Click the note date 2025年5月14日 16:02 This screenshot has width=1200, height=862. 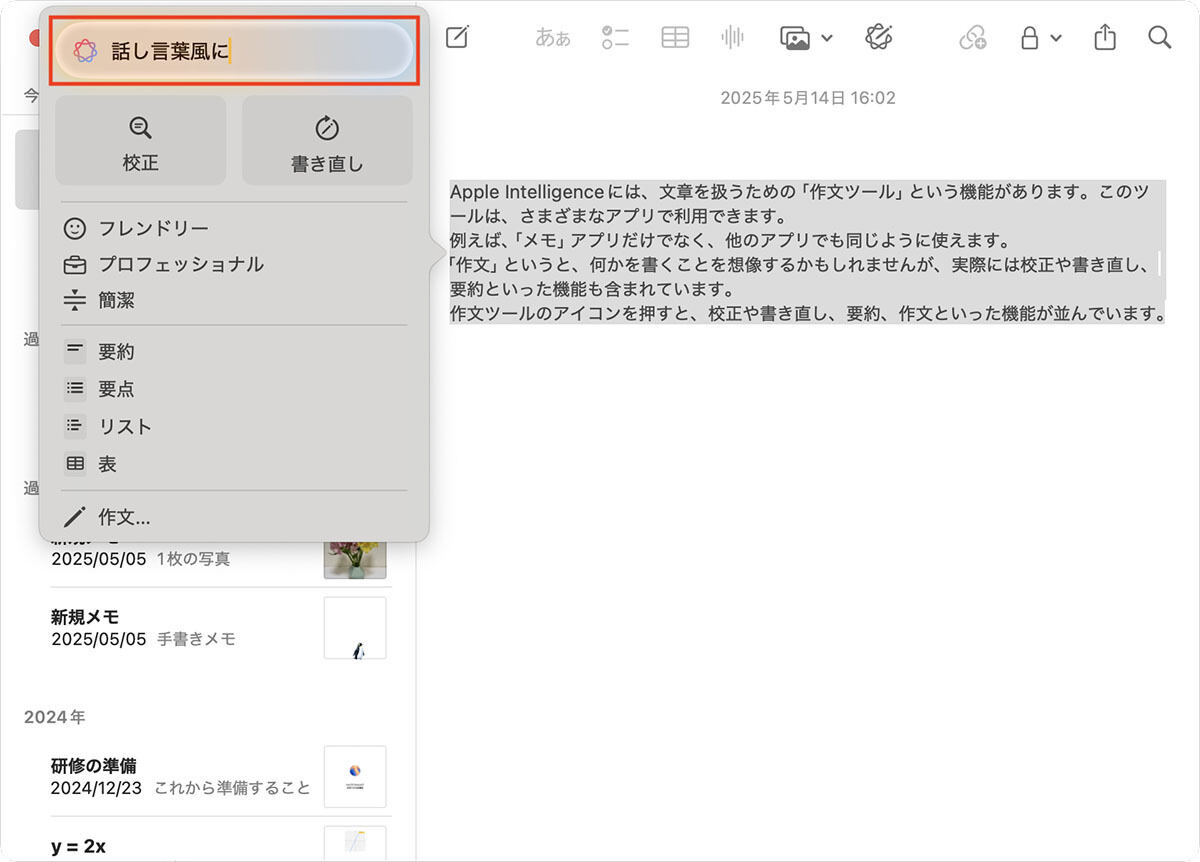pos(808,98)
